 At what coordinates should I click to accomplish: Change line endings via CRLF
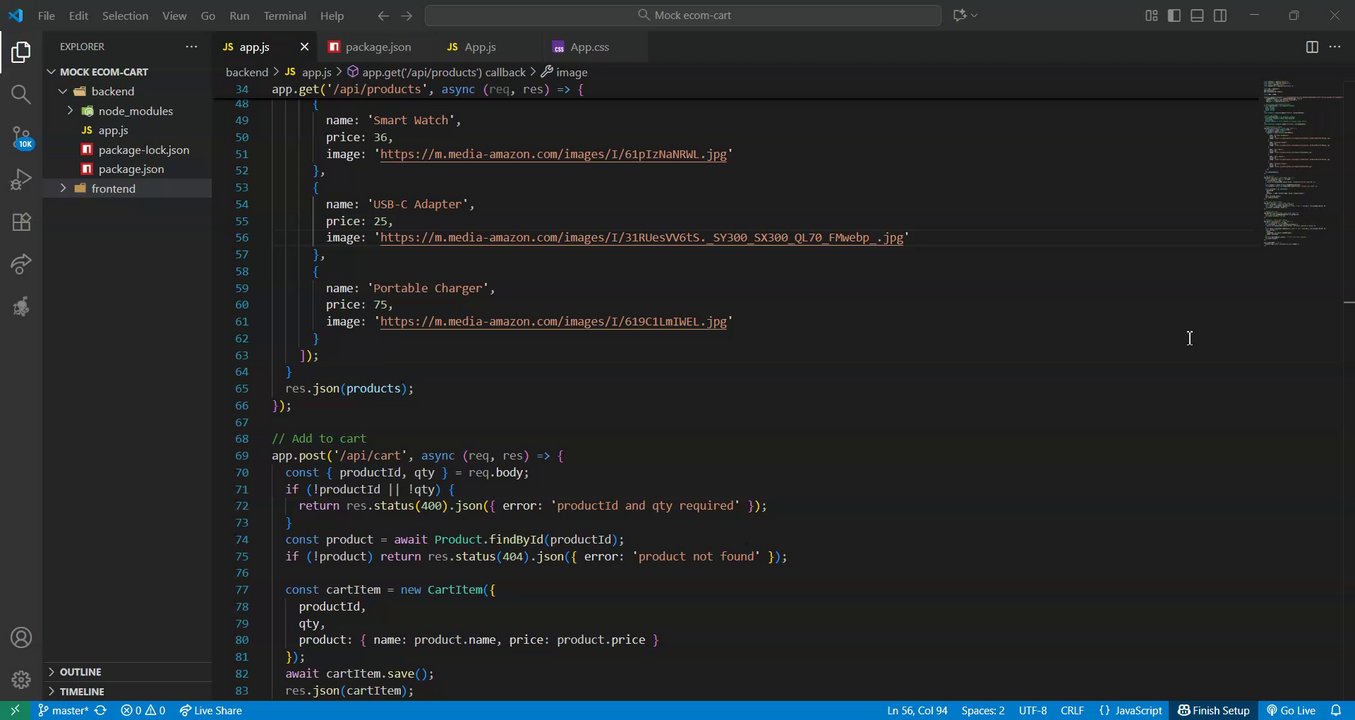tap(1072, 711)
